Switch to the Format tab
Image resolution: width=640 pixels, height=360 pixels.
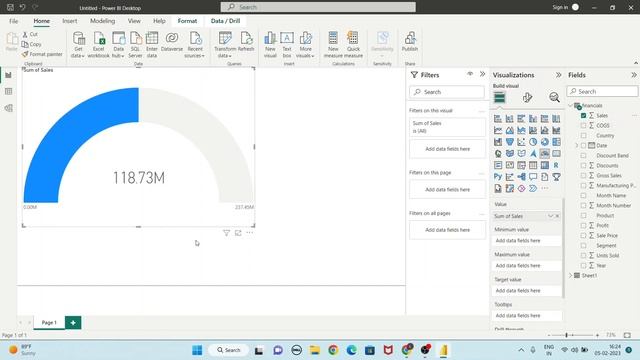tap(187, 21)
